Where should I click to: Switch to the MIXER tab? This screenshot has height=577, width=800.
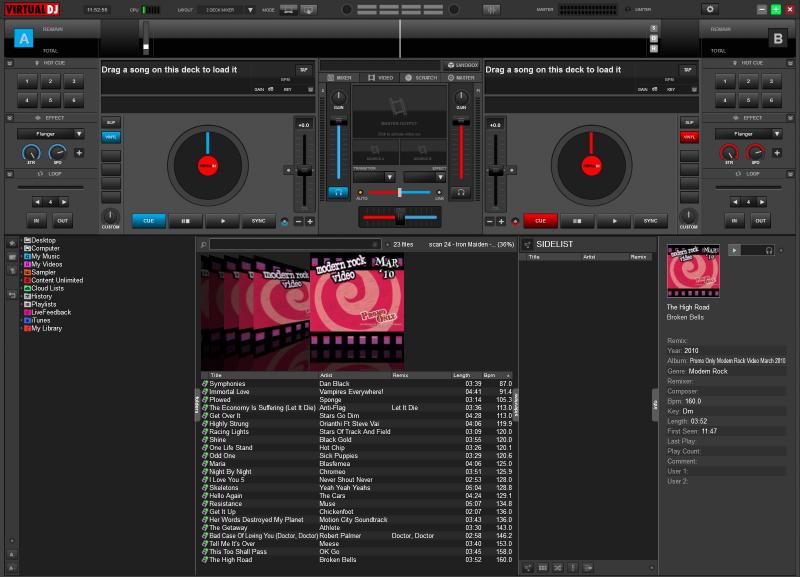(339, 78)
